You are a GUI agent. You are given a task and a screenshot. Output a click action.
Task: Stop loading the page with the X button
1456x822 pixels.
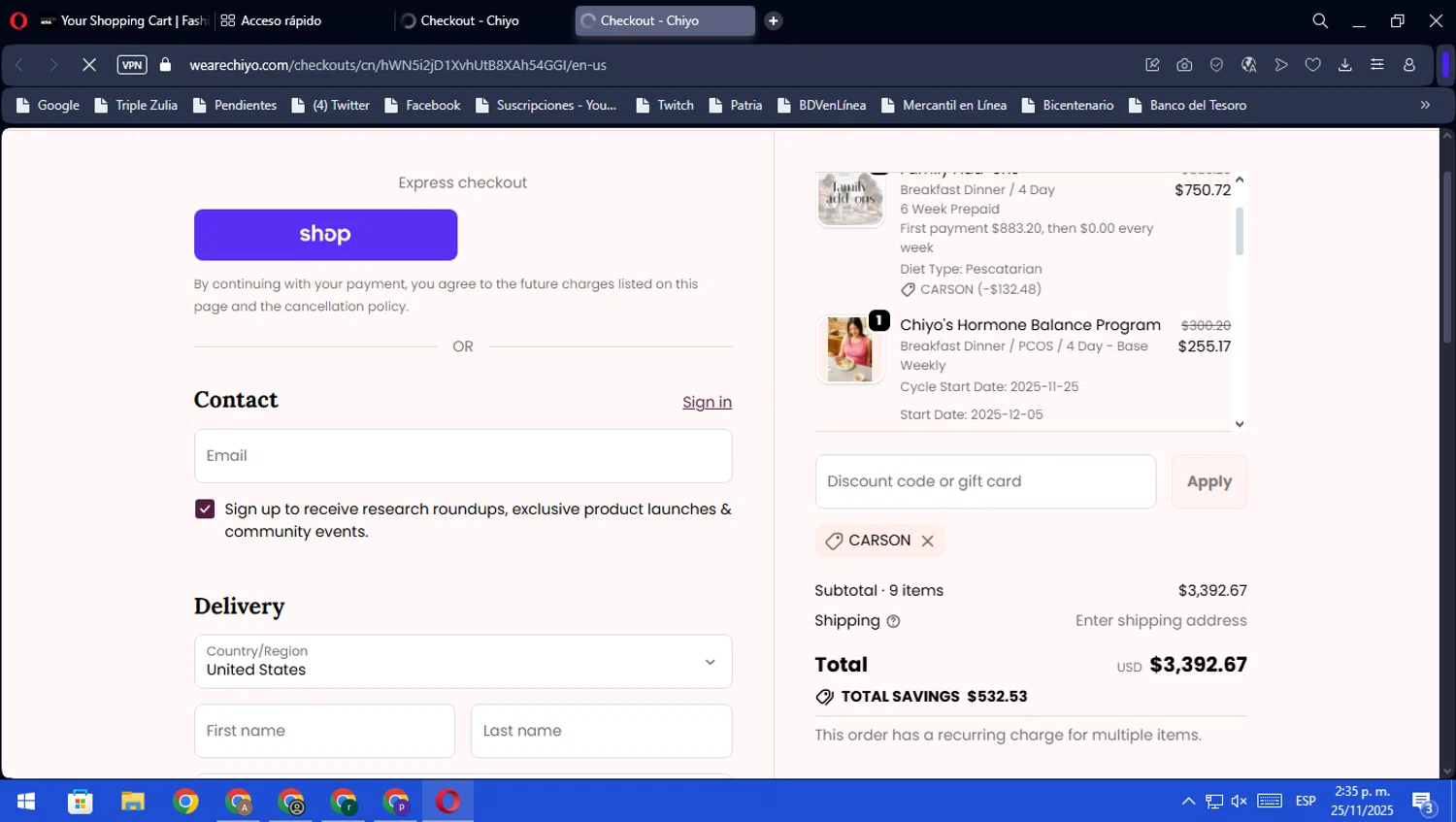pos(88,65)
